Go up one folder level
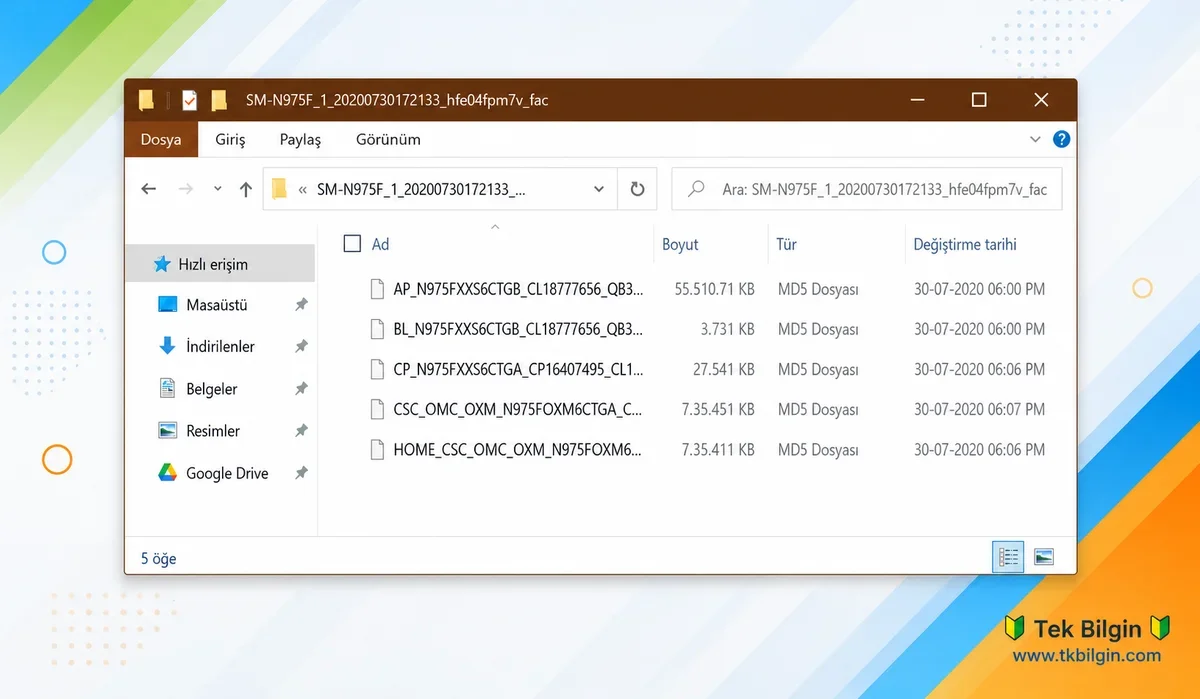The height and width of the screenshot is (699, 1200). (245, 189)
